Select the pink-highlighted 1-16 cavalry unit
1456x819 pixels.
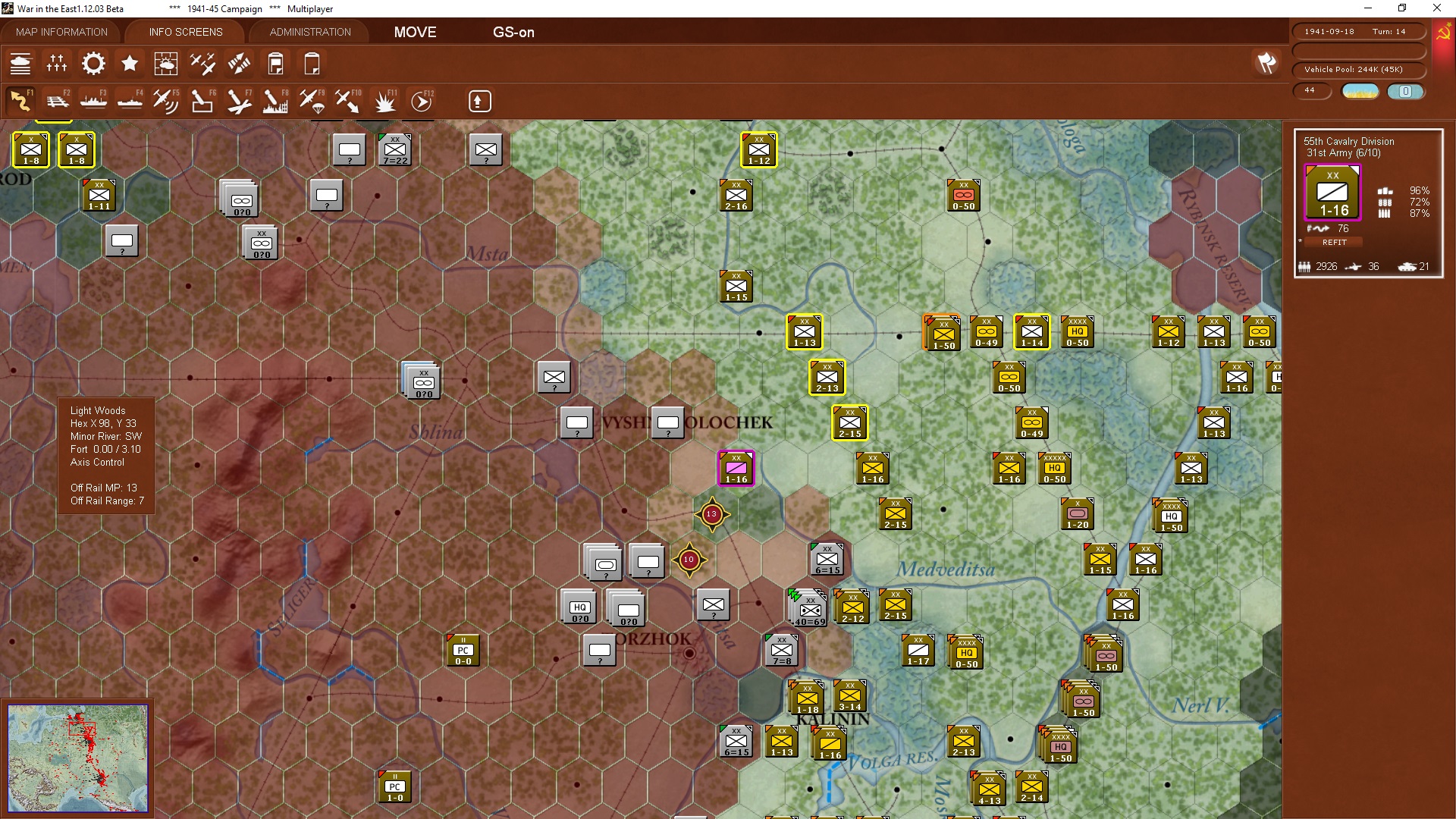[x=736, y=468]
